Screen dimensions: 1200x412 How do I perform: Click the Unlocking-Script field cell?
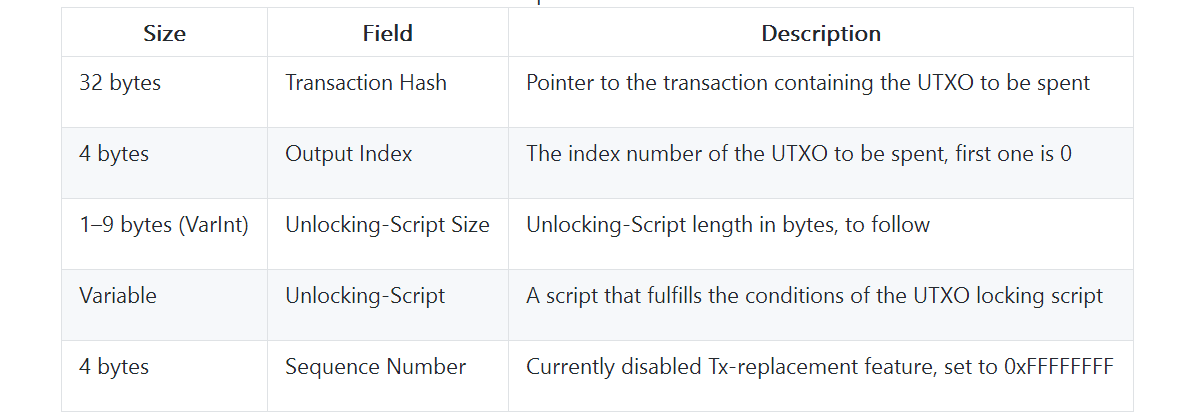click(365, 296)
